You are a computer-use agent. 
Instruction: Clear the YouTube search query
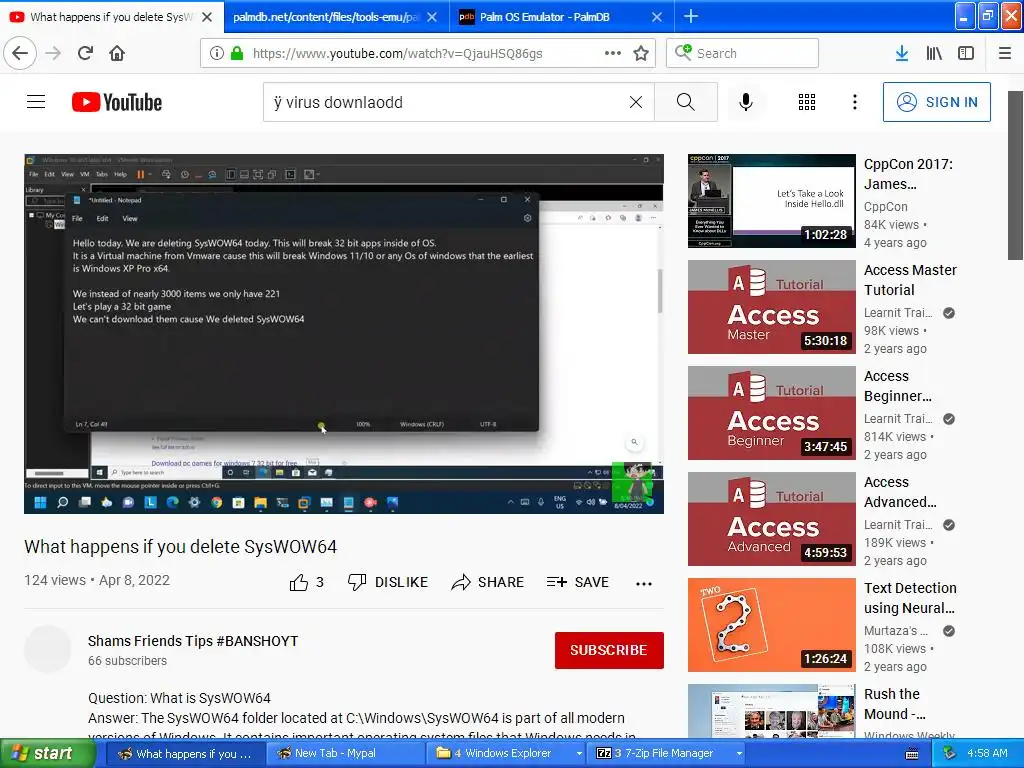[635, 102]
